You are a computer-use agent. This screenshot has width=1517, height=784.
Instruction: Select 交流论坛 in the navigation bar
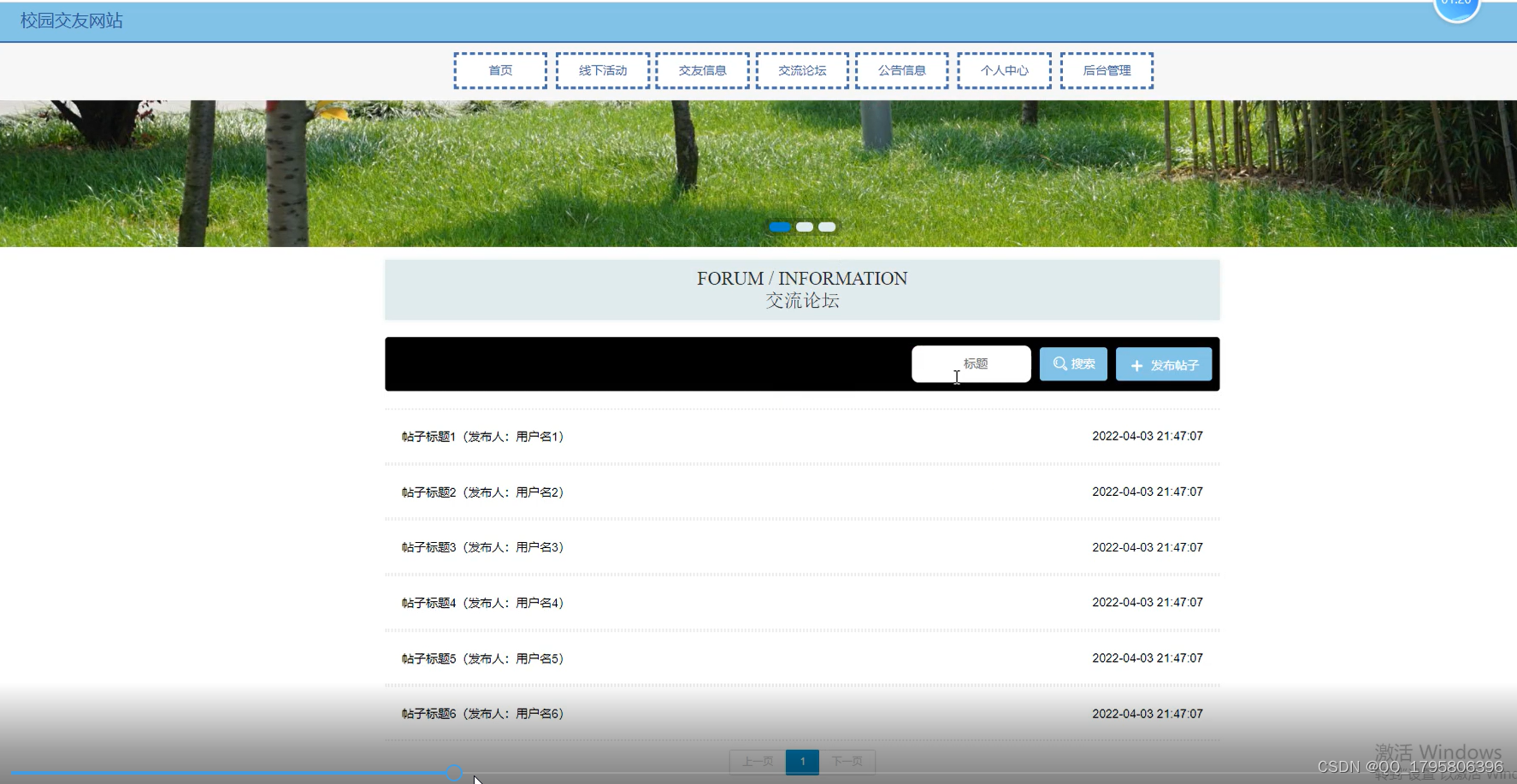point(802,71)
